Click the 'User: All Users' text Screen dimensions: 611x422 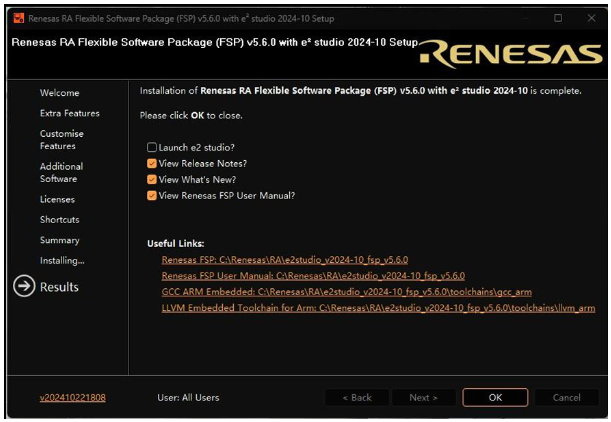188,397
